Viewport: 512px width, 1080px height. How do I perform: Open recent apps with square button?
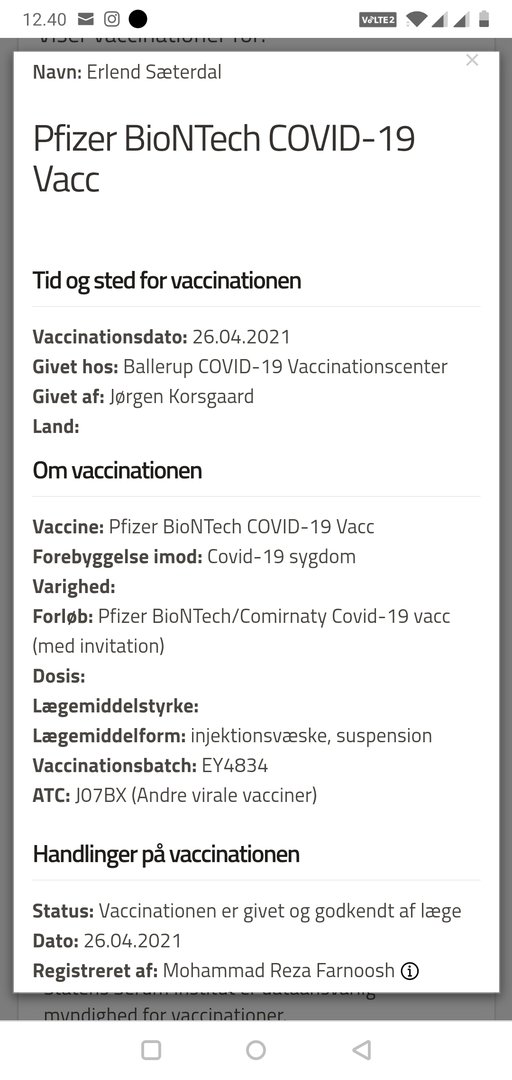151,1050
